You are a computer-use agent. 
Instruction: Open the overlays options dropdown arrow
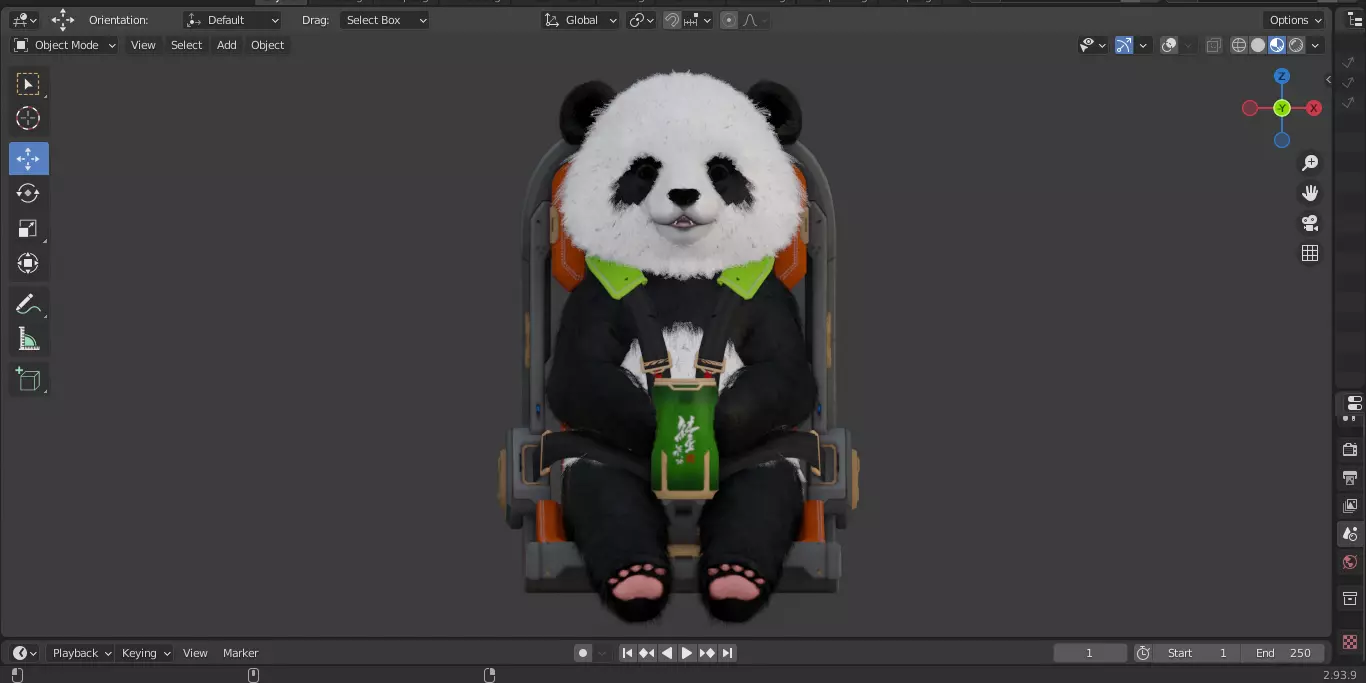(1188, 45)
